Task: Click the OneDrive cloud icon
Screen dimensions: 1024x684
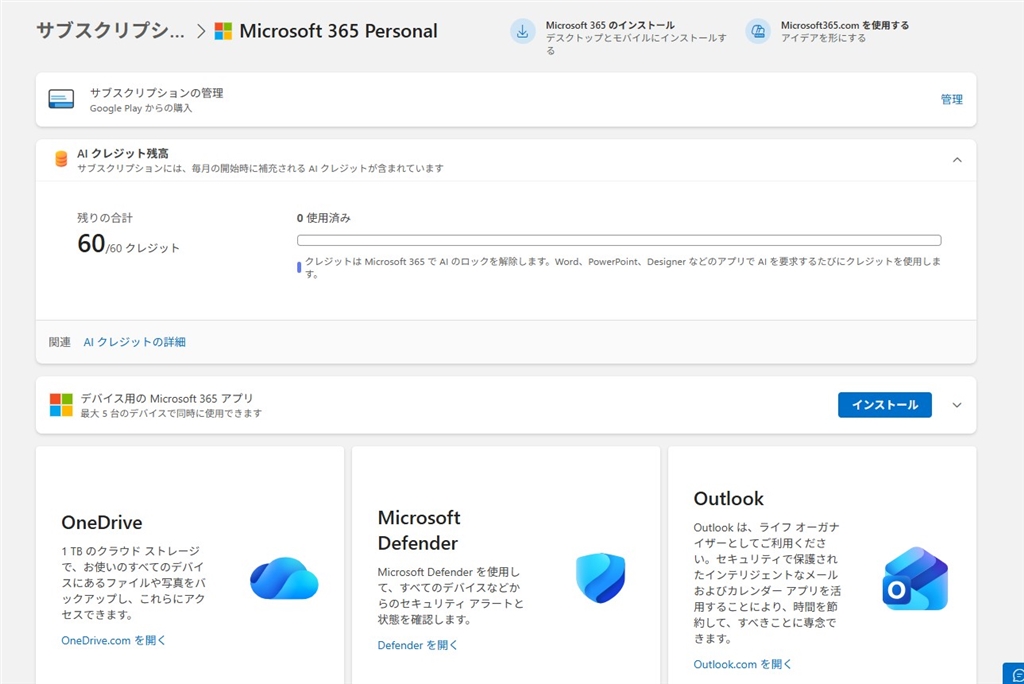Action: (284, 578)
